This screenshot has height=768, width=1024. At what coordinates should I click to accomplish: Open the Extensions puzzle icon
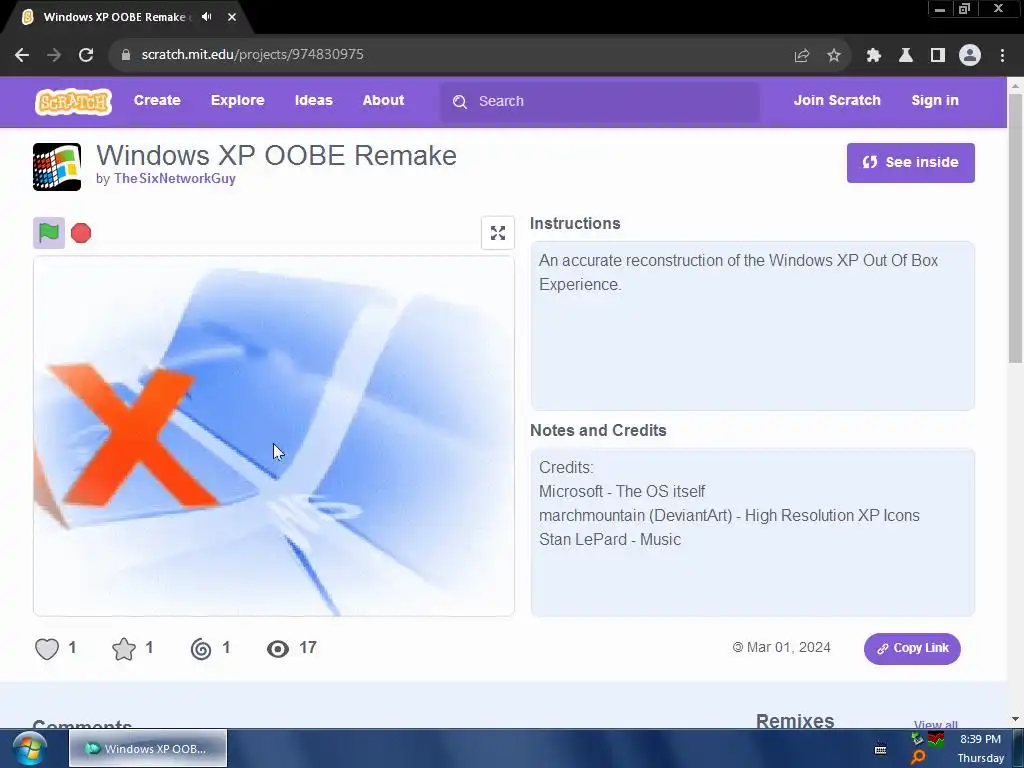point(874,56)
